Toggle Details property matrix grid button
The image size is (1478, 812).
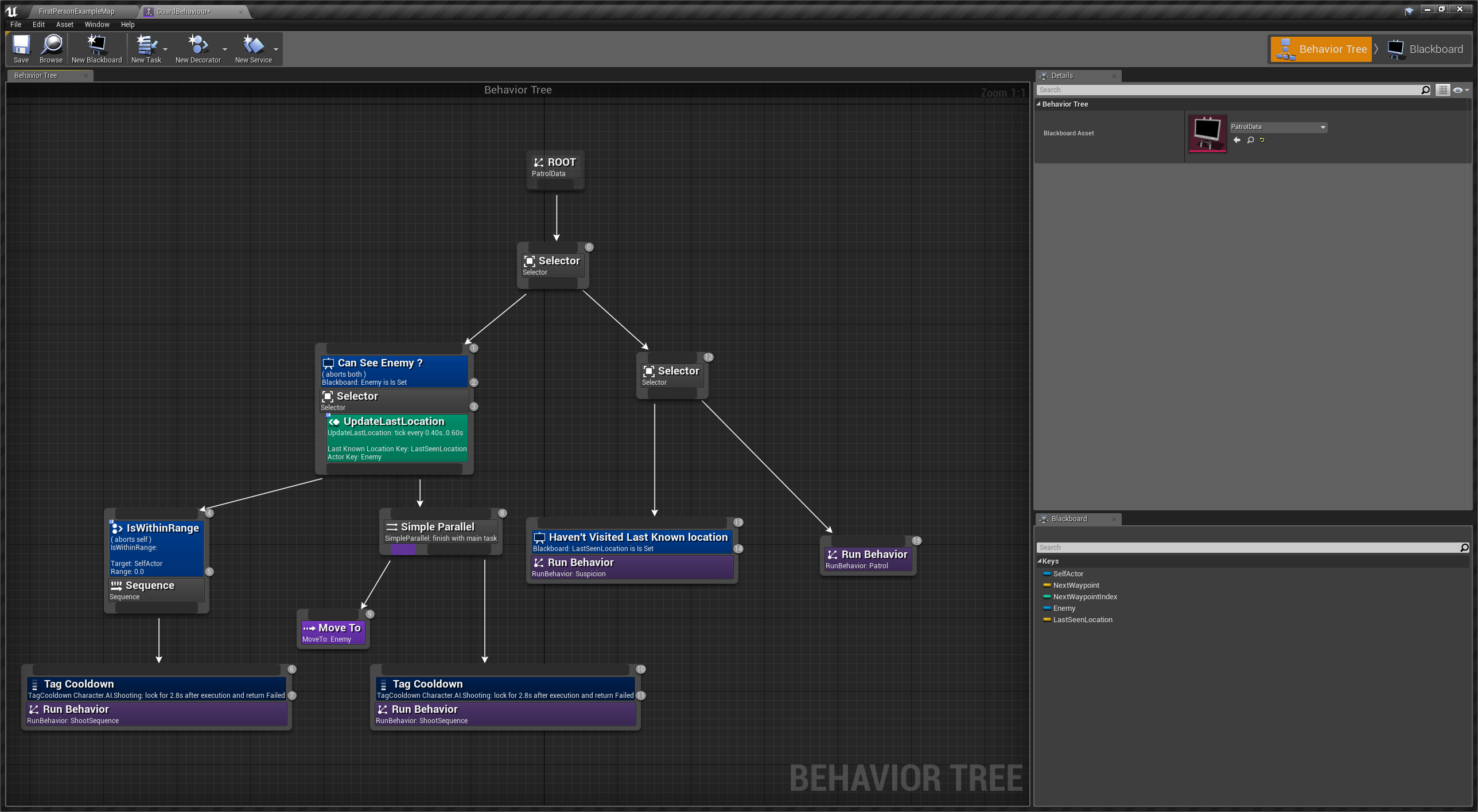pos(1442,90)
